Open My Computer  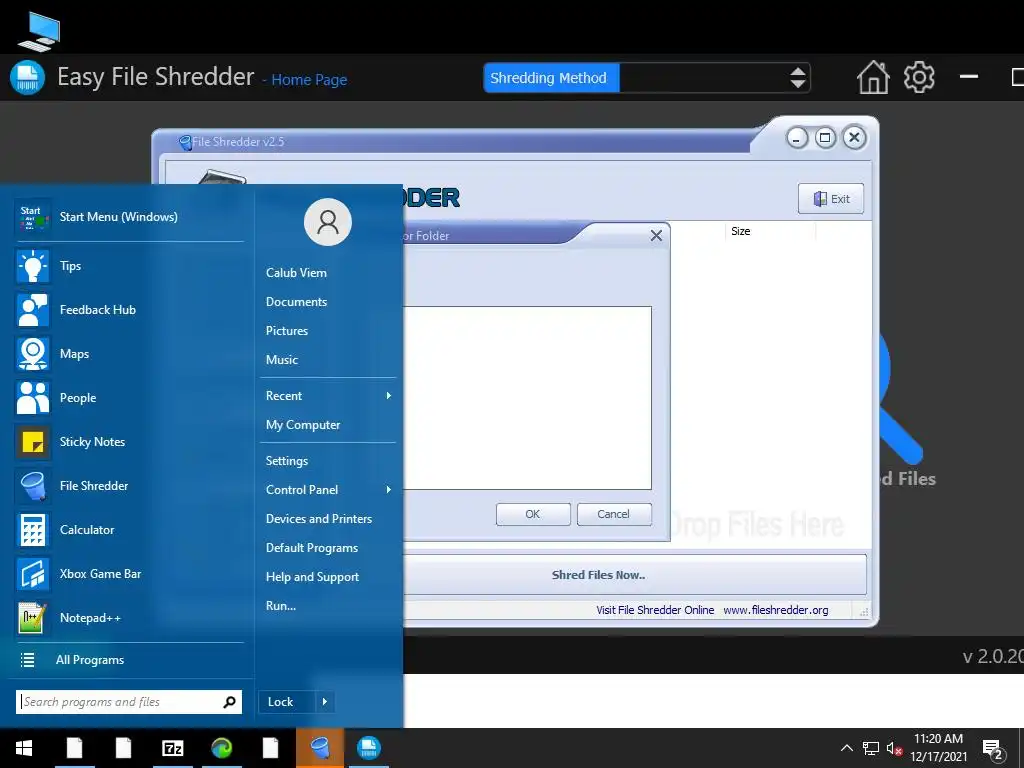(303, 424)
